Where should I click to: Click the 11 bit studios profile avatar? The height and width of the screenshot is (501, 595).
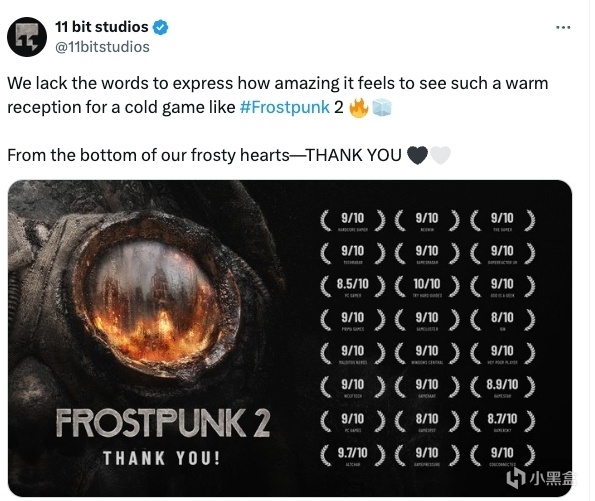[x=27, y=37]
